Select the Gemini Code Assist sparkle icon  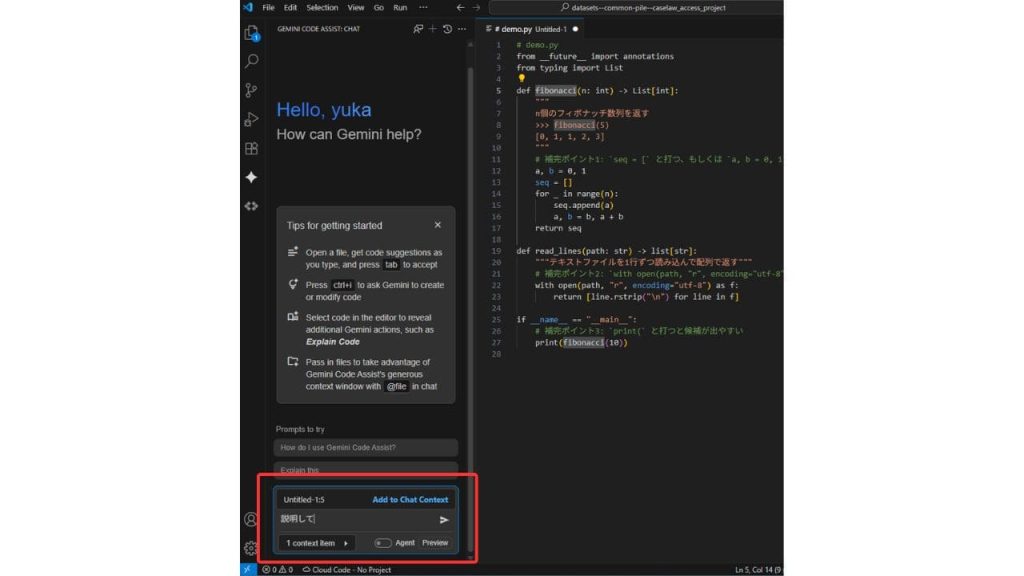pyautogui.click(x=251, y=177)
